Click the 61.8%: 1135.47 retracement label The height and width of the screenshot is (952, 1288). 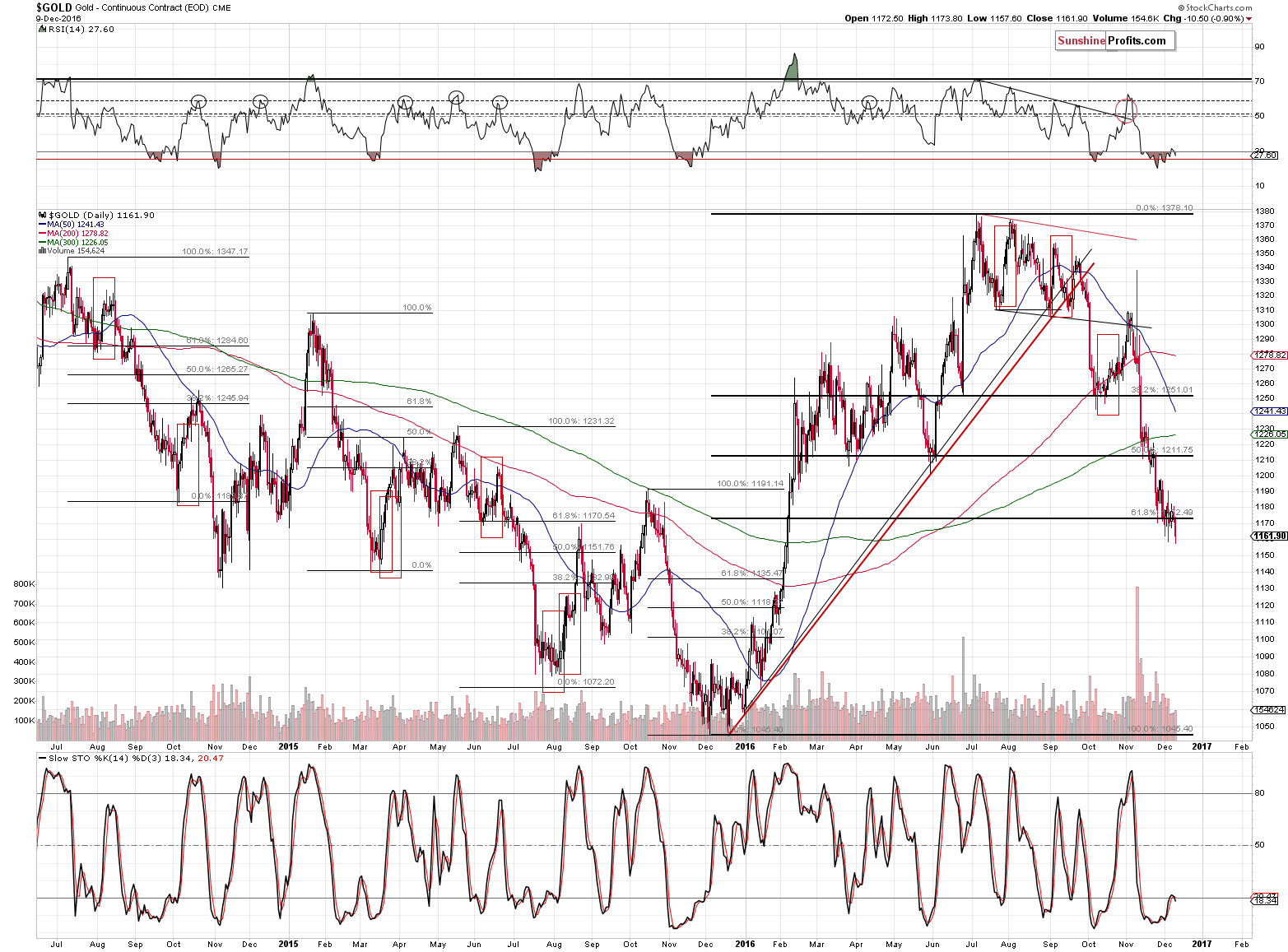coord(752,573)
